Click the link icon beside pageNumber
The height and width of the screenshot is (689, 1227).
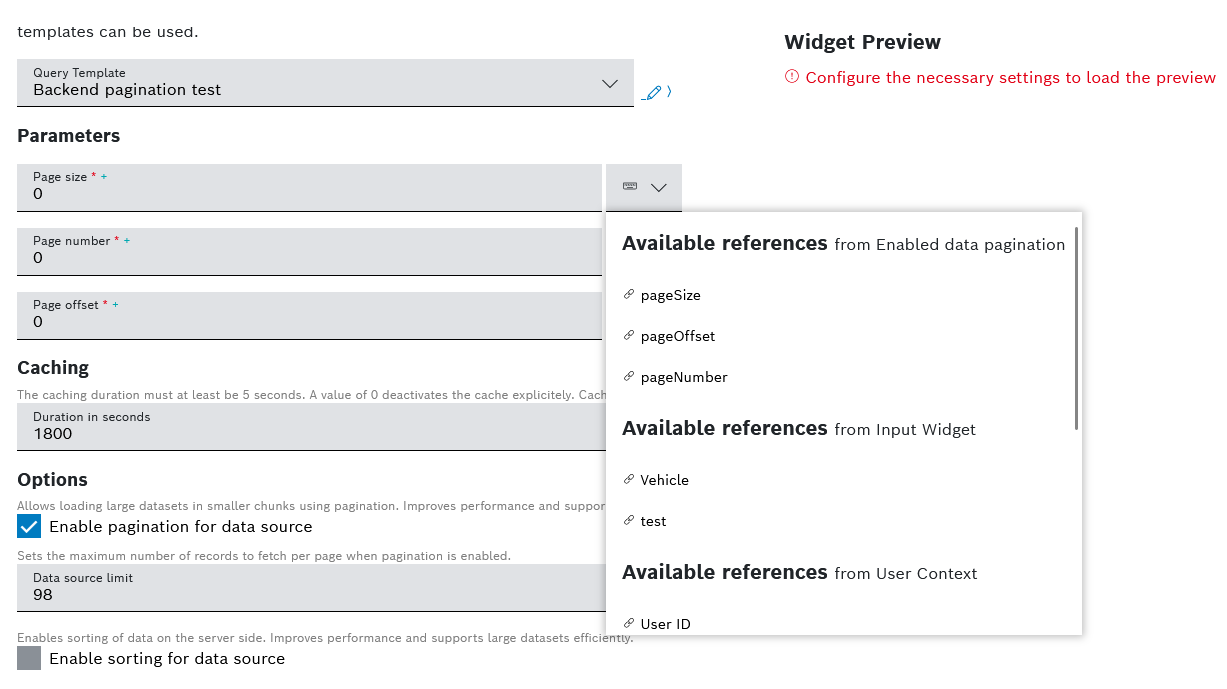click(629, 377)
